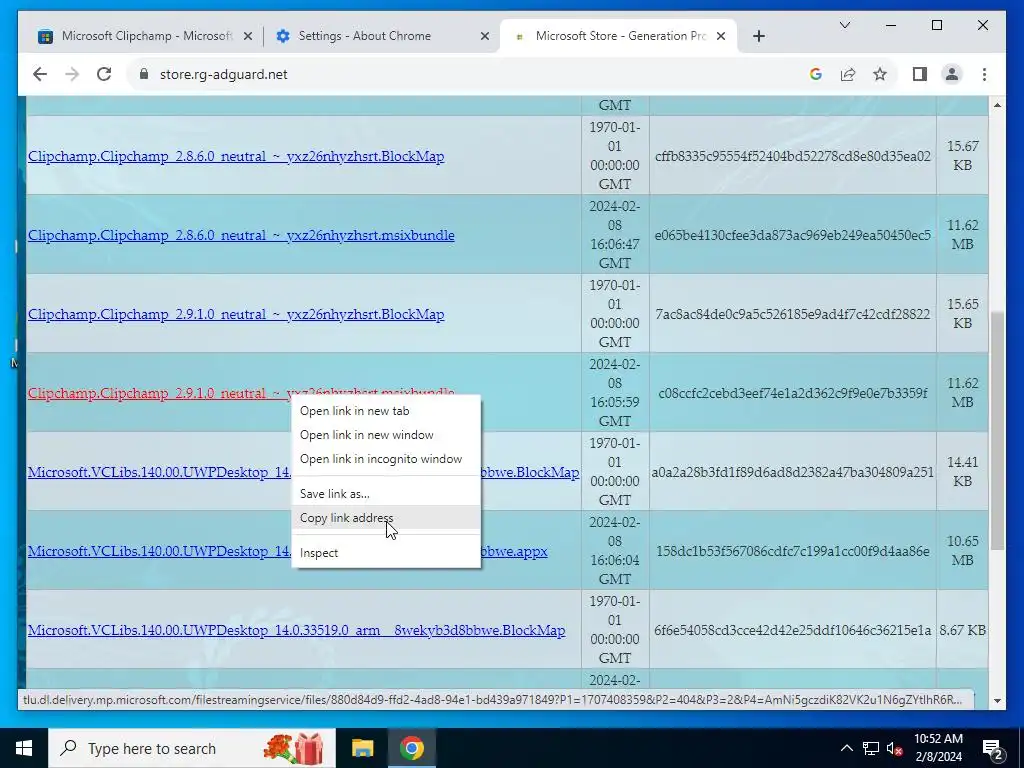Click hash 7ac8ac84de0c9a5c526185e9ad4f7c42cdf28822
The image size is (1024, 768).
pos(793,314)
